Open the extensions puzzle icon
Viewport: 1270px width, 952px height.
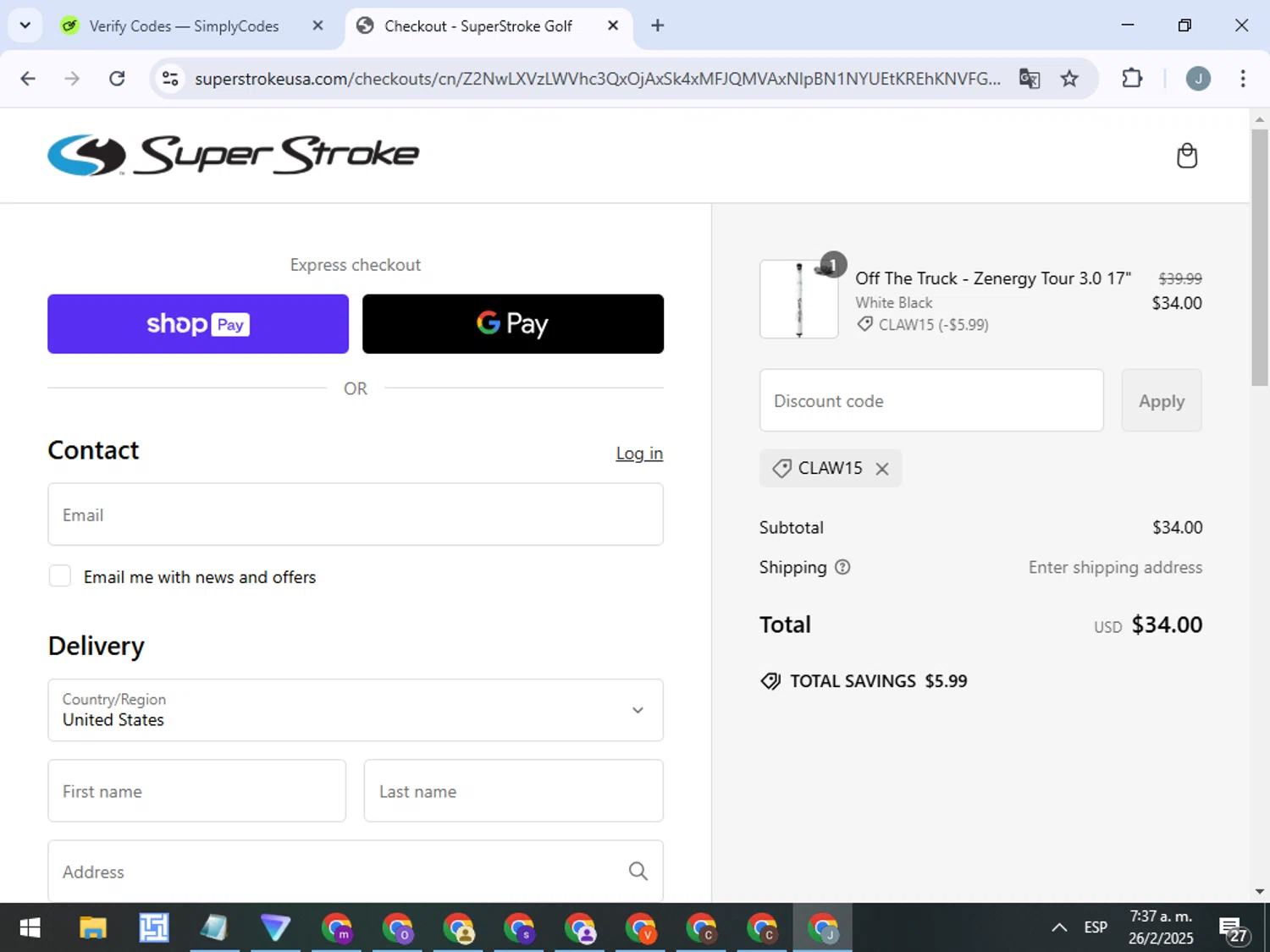tap(1132, 79)
